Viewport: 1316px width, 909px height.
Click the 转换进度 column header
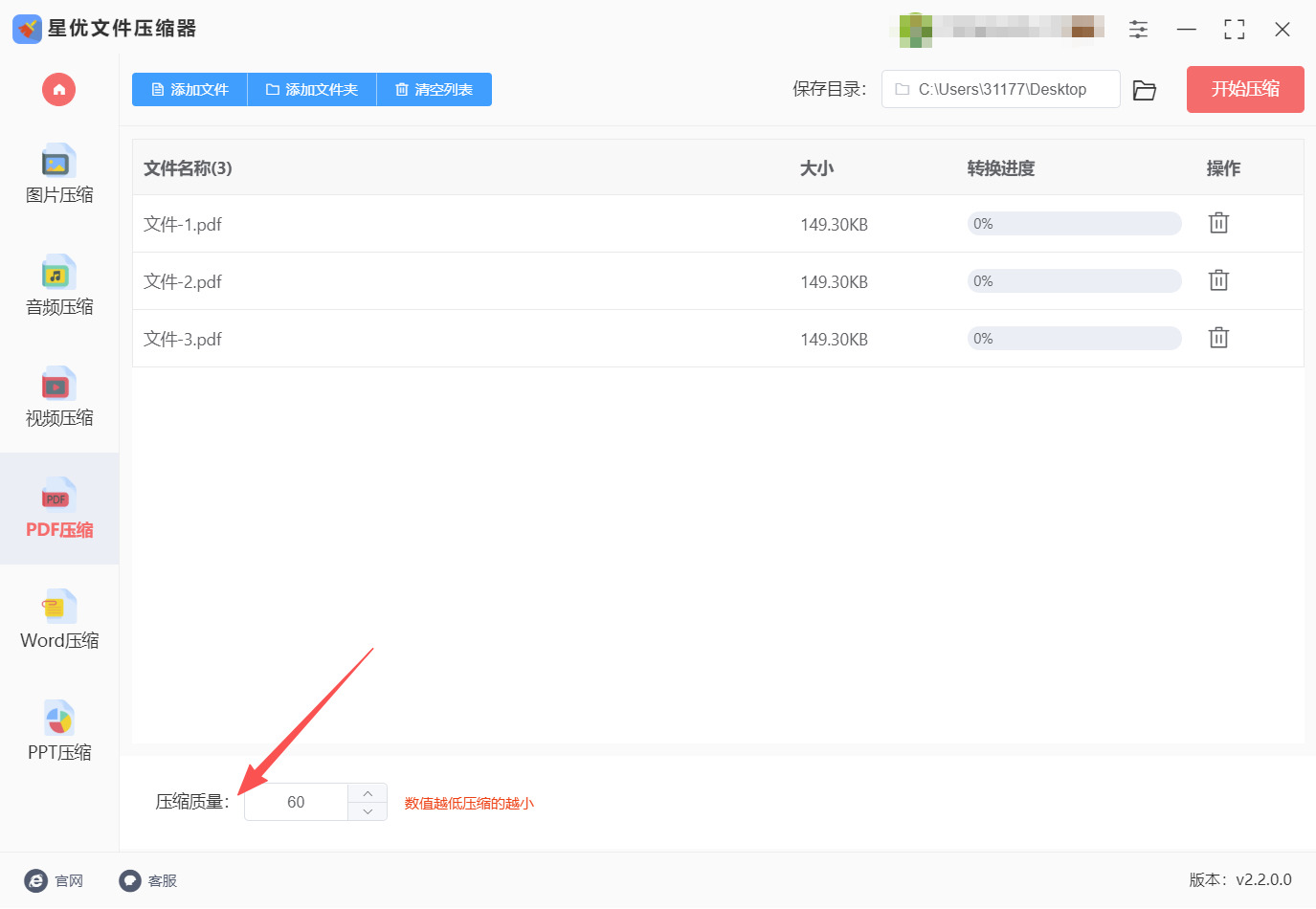[x=1001, y=168]
